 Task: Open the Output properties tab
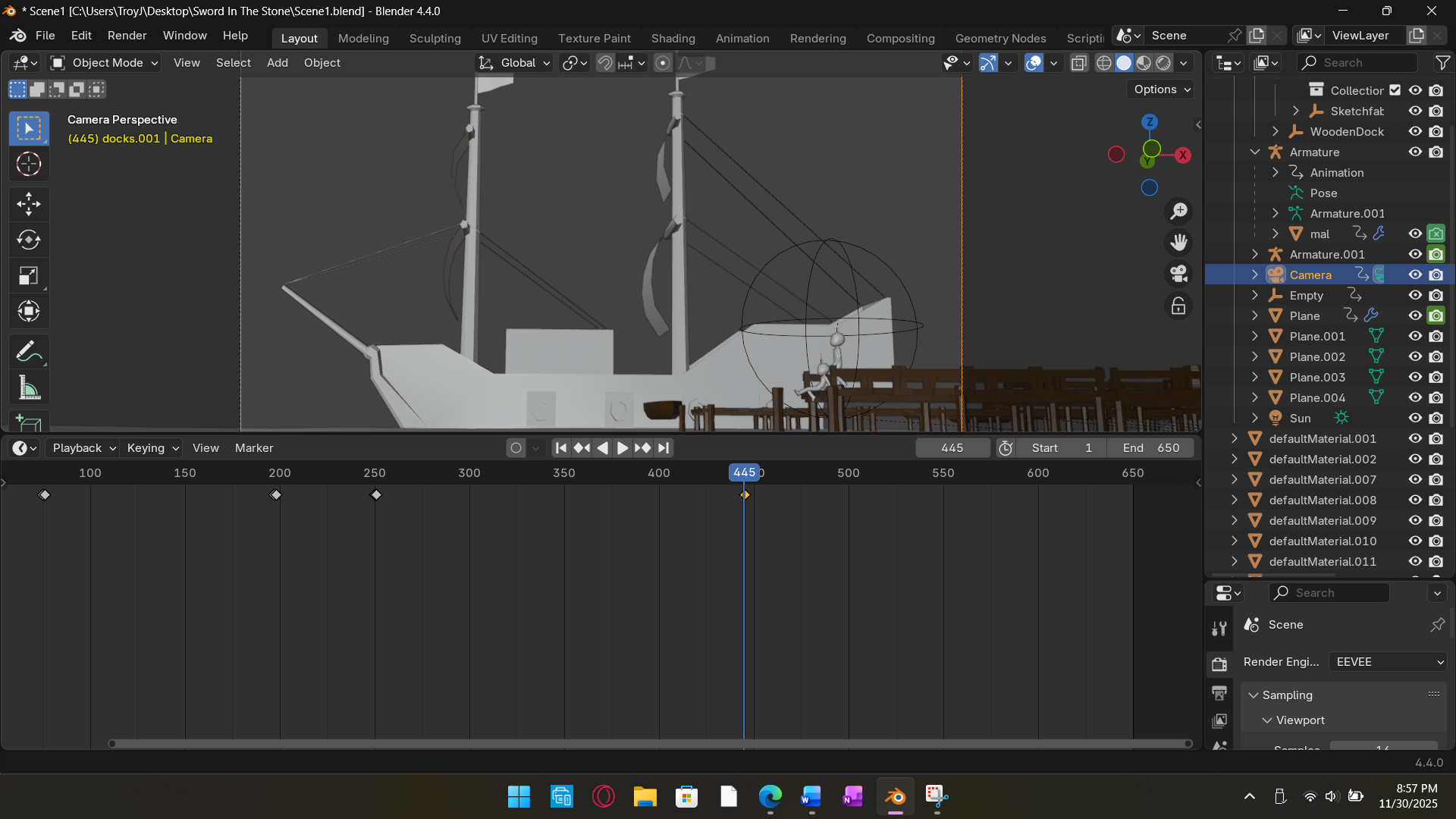(1219, 693)
